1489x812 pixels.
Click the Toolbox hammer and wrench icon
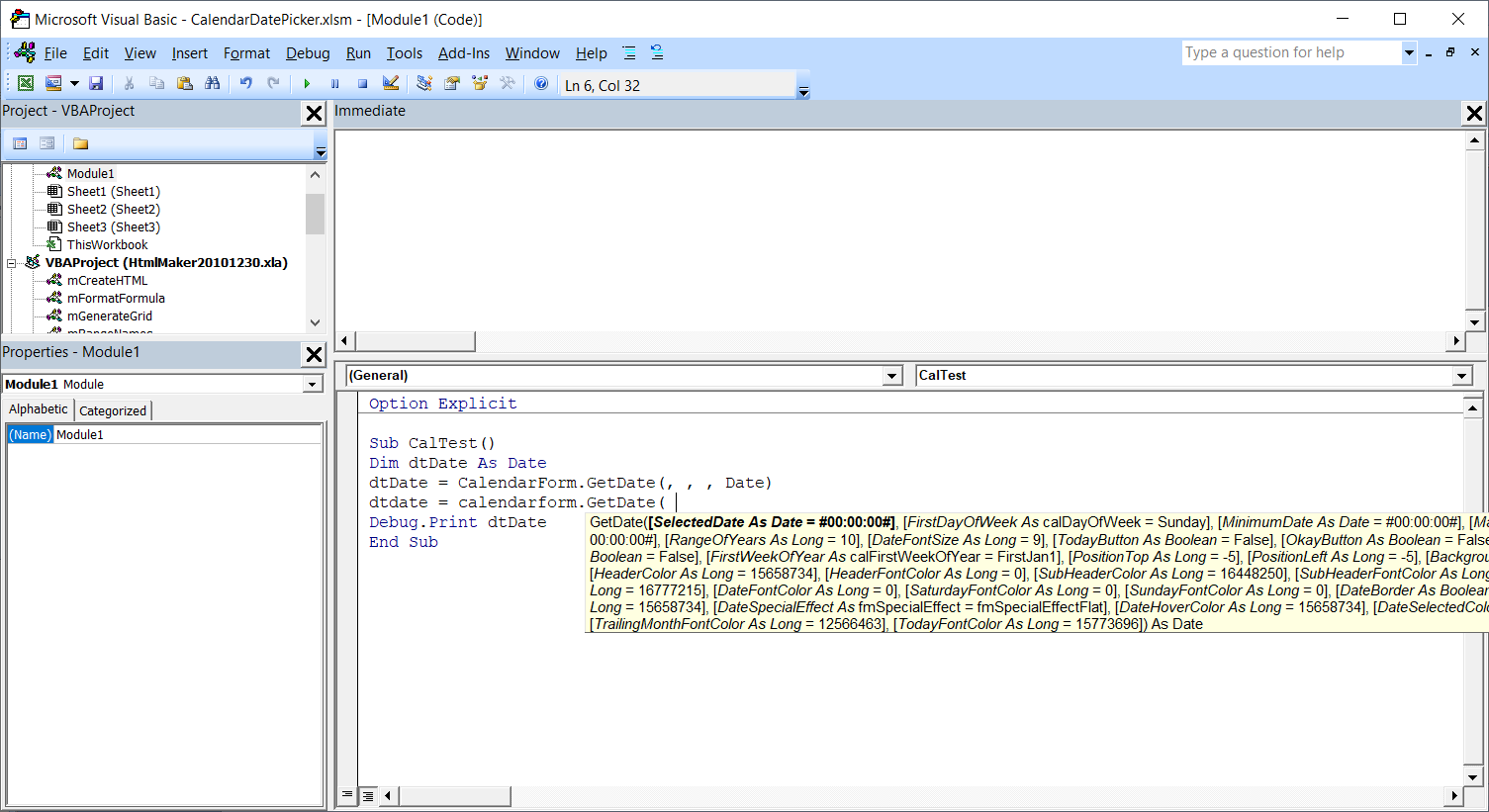(508, 84)
